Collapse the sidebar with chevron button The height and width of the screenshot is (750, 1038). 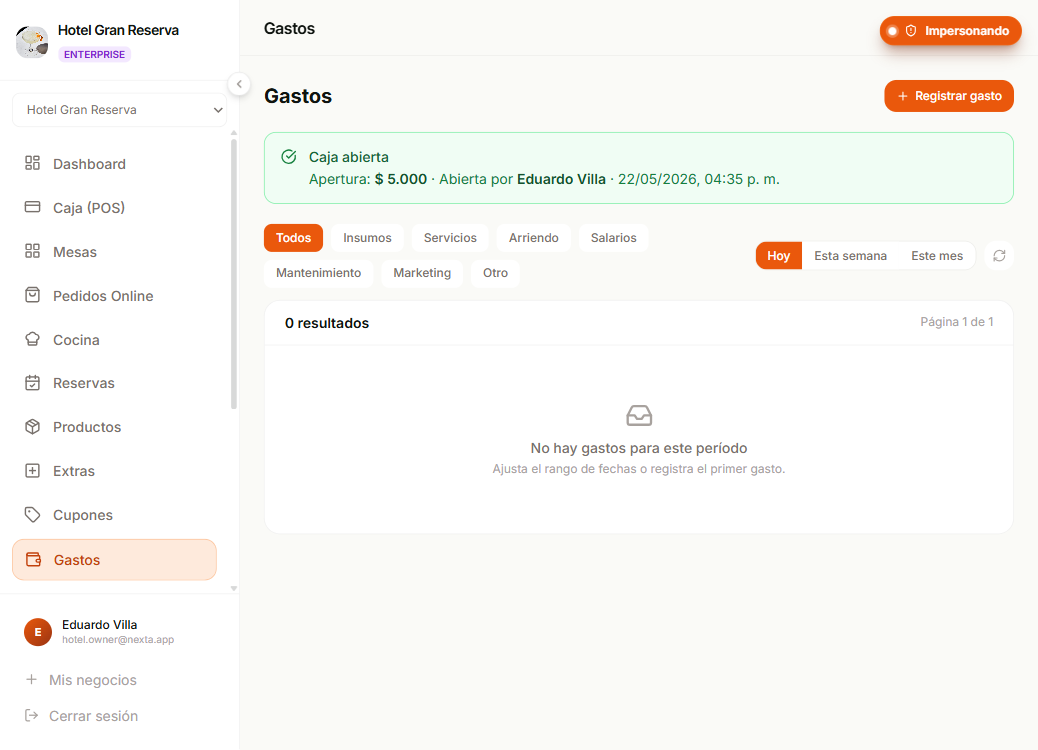tap(239, 84)
